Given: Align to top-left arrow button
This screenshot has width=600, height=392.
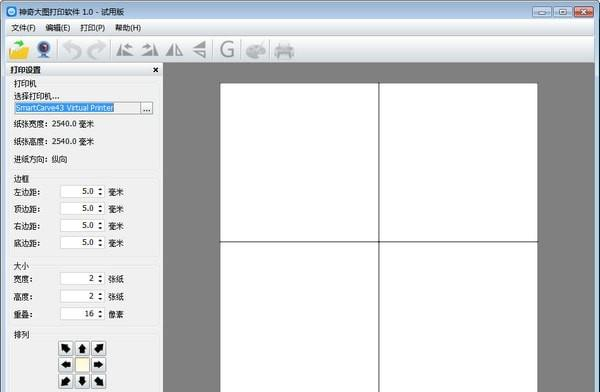Looking at the screenshot, I should pyautogui.click(x=66, y=348).
